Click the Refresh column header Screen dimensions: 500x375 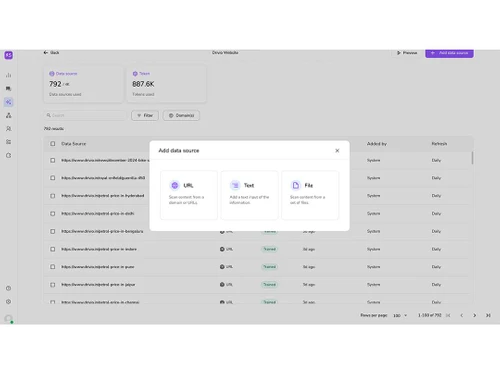439,144
